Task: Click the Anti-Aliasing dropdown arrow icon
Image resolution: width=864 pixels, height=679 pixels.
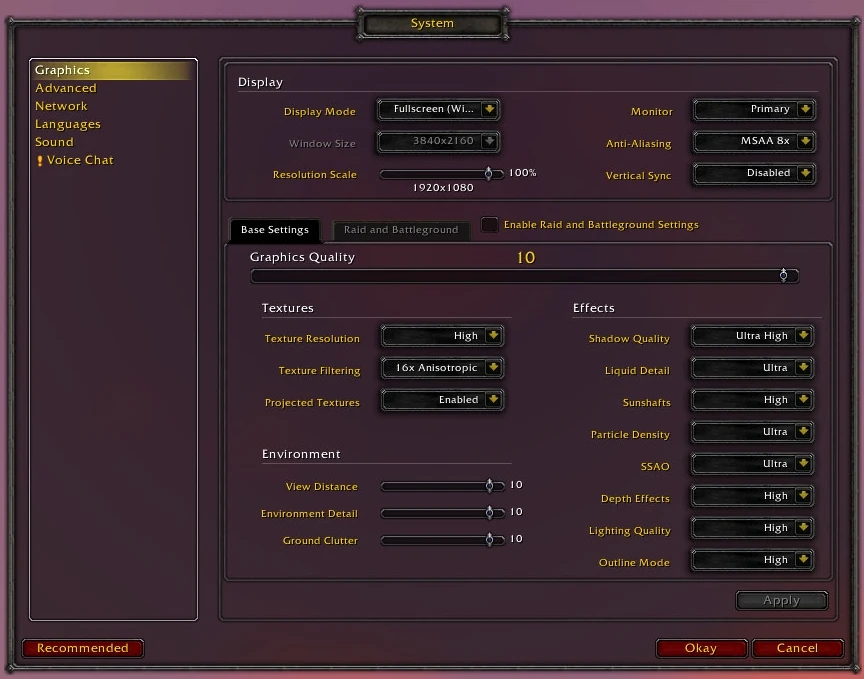Action: click(805, 141)
